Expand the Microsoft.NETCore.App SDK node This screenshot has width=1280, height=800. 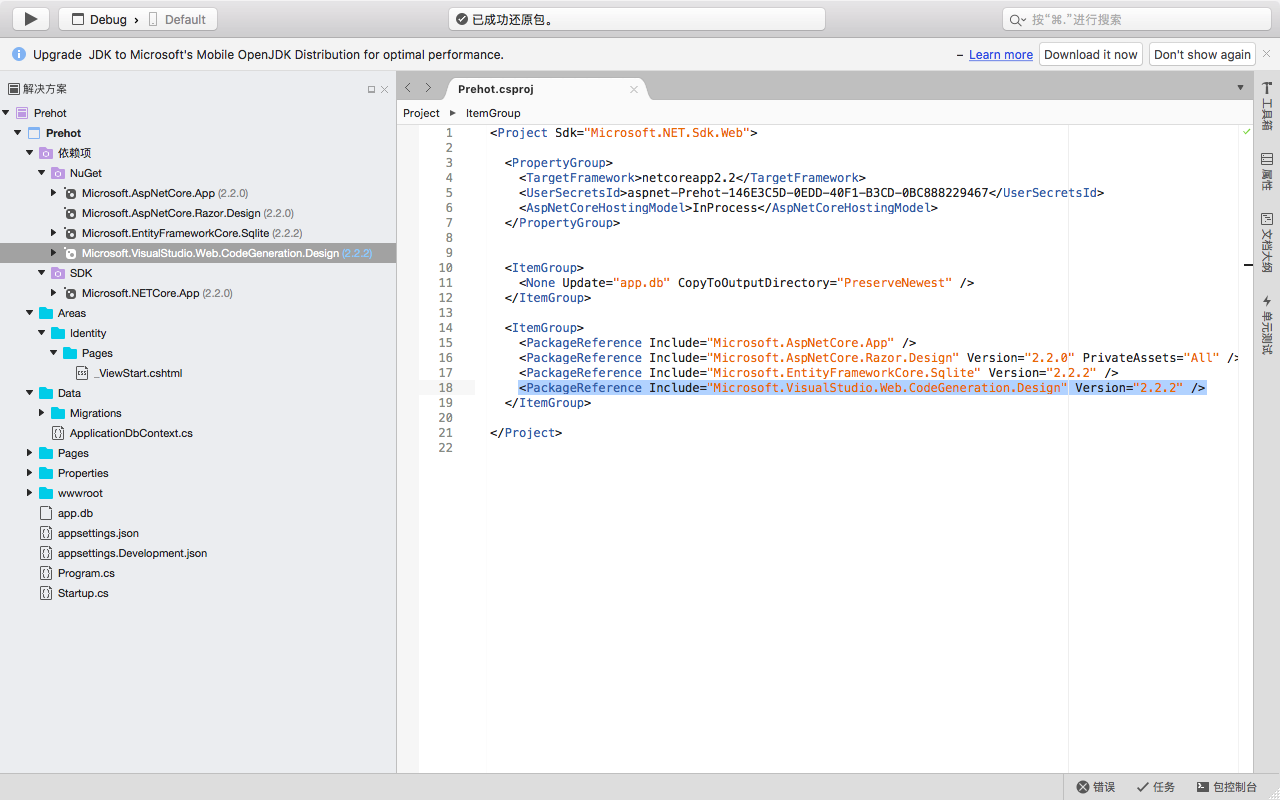click(x=54, y=293)
